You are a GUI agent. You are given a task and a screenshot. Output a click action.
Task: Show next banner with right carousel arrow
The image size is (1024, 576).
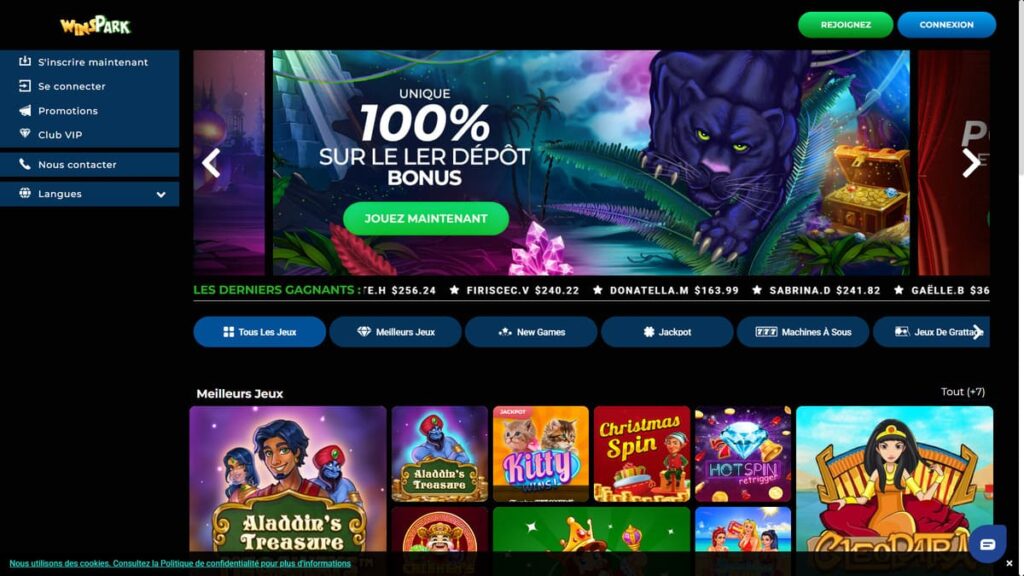971,163
